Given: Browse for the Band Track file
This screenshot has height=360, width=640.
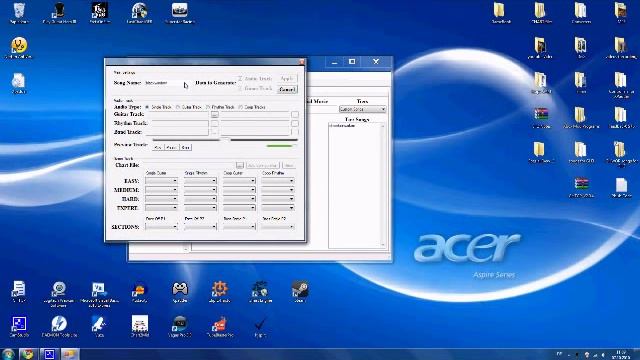Looking at the screenshot, I should tap(214, 132).
